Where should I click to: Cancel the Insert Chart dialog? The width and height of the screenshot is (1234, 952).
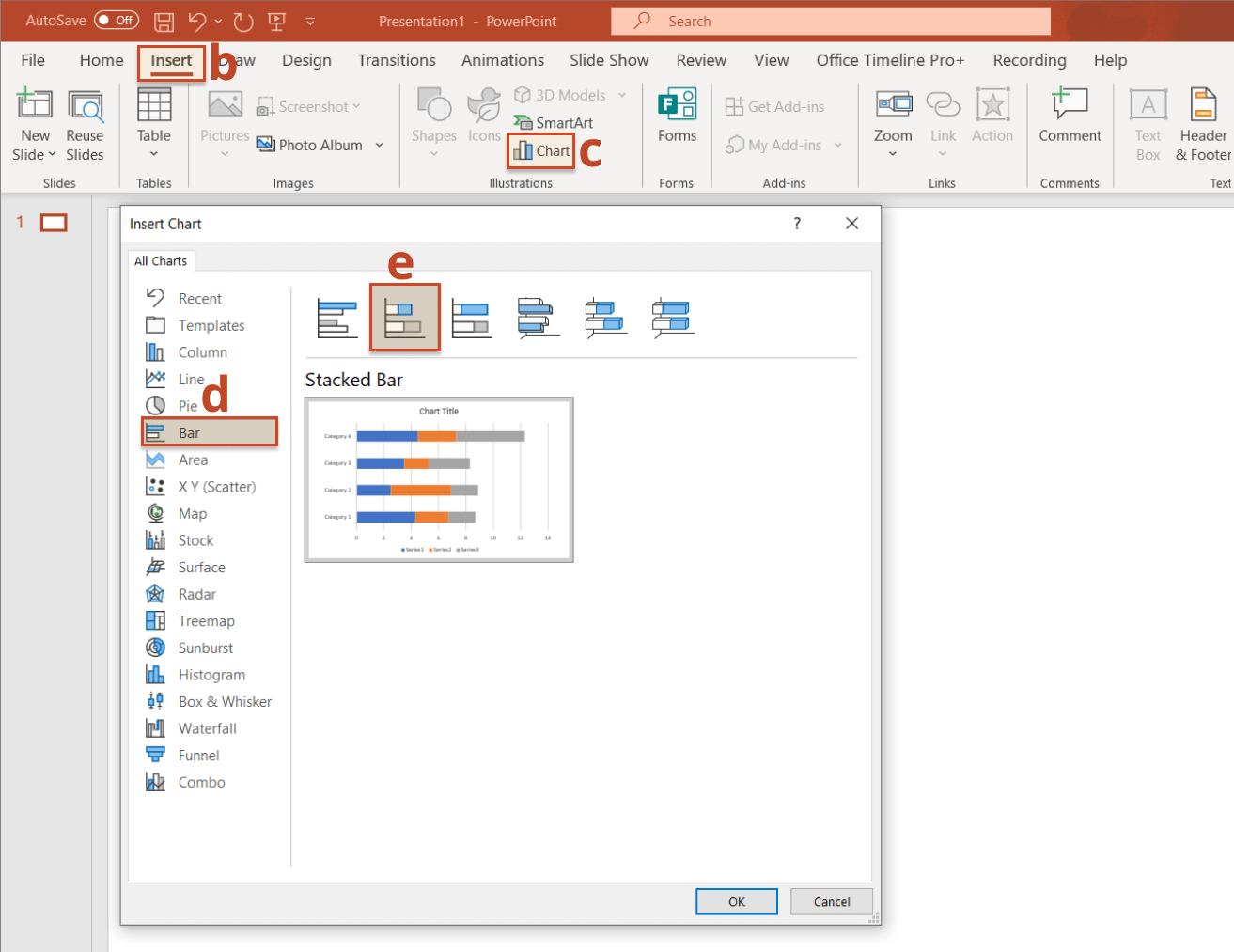[x=831, y=901]
